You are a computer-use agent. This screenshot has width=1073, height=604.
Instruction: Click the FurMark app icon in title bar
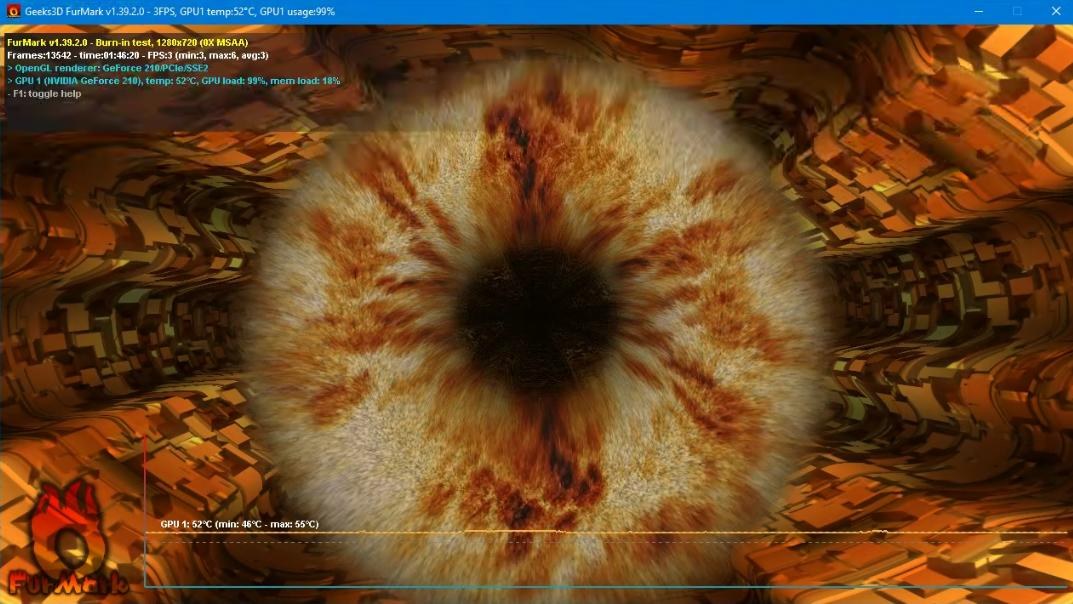[x=13, y=11]
